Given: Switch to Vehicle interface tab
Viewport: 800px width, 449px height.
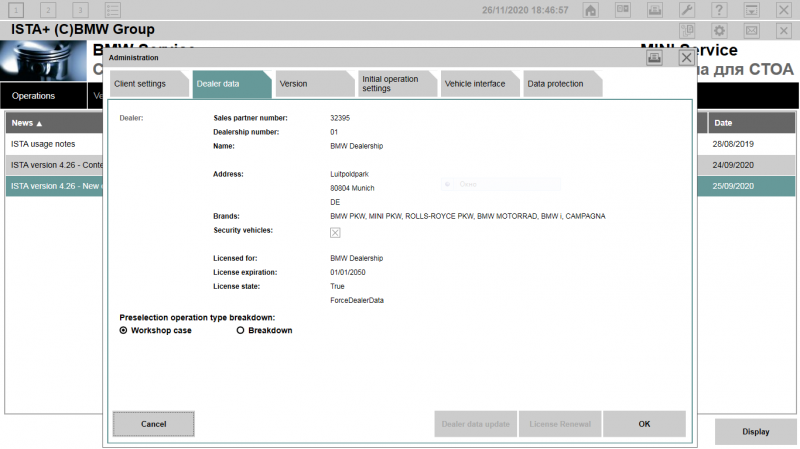Looking at the screenshot, I should [479, 84].
